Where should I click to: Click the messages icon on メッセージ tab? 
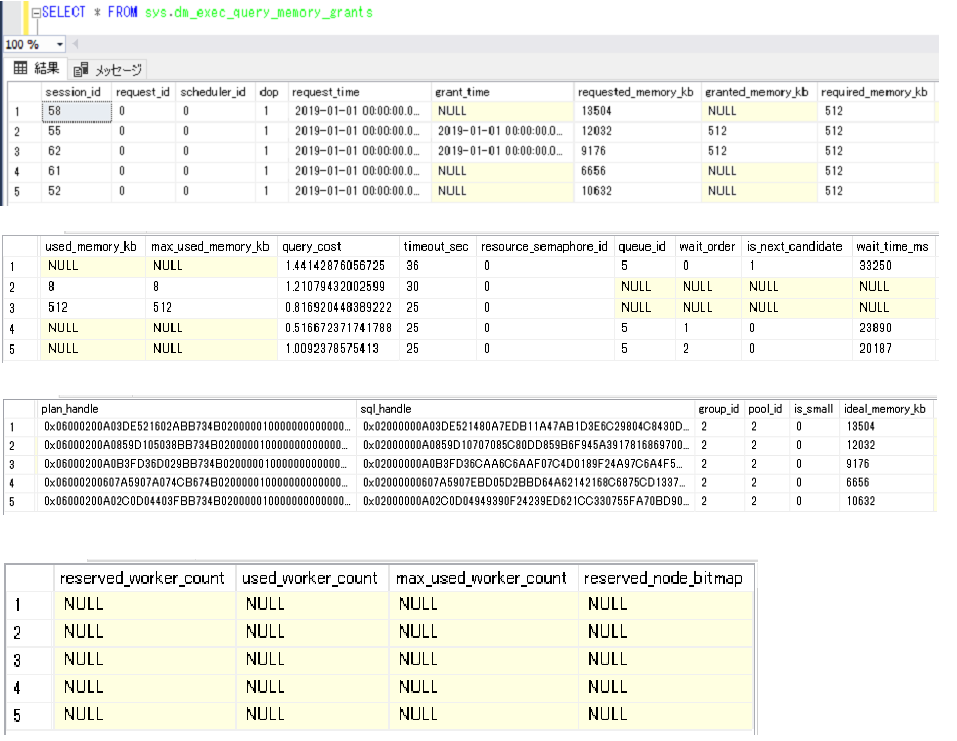81,70
